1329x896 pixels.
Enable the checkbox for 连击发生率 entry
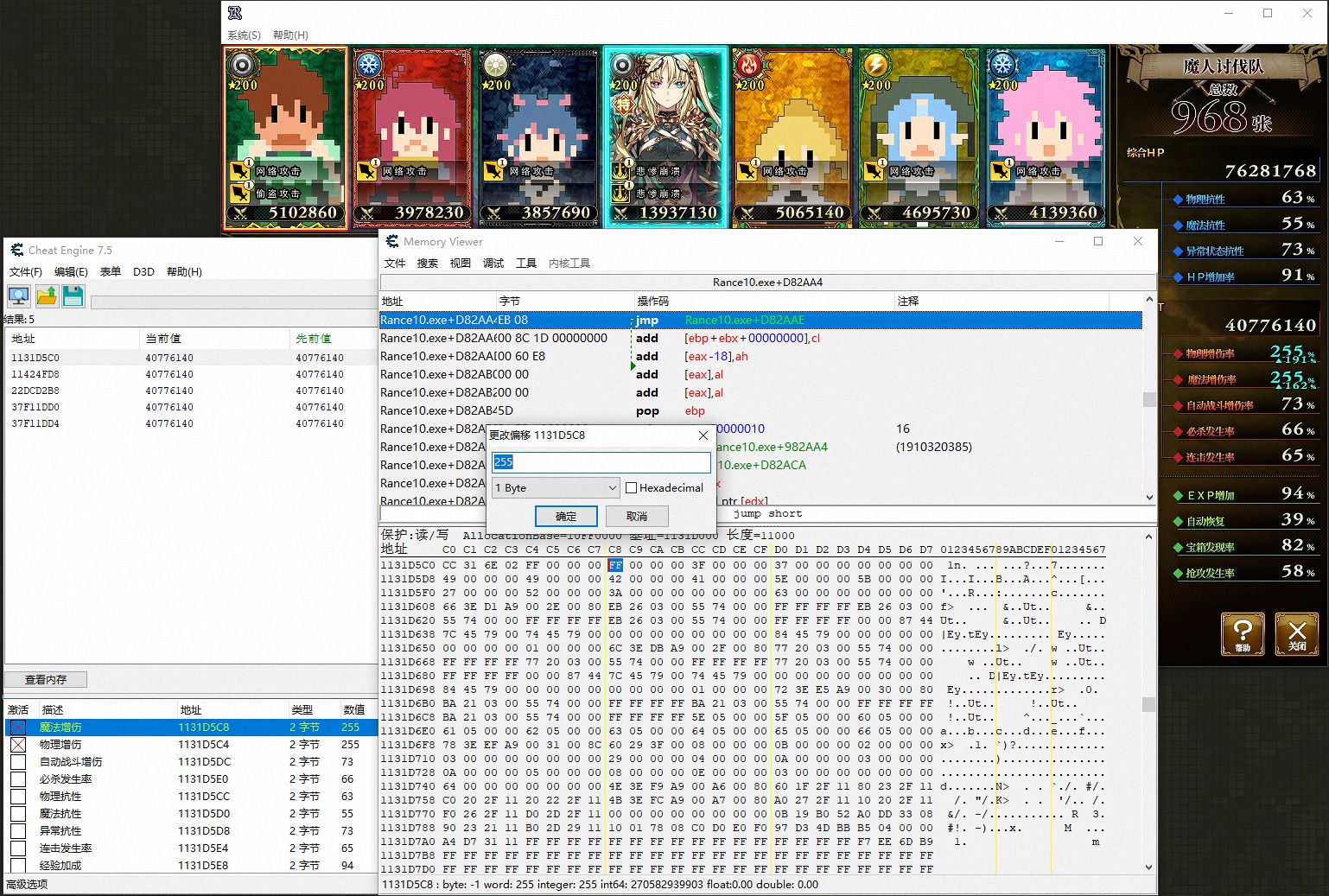(x=18, y=848)
